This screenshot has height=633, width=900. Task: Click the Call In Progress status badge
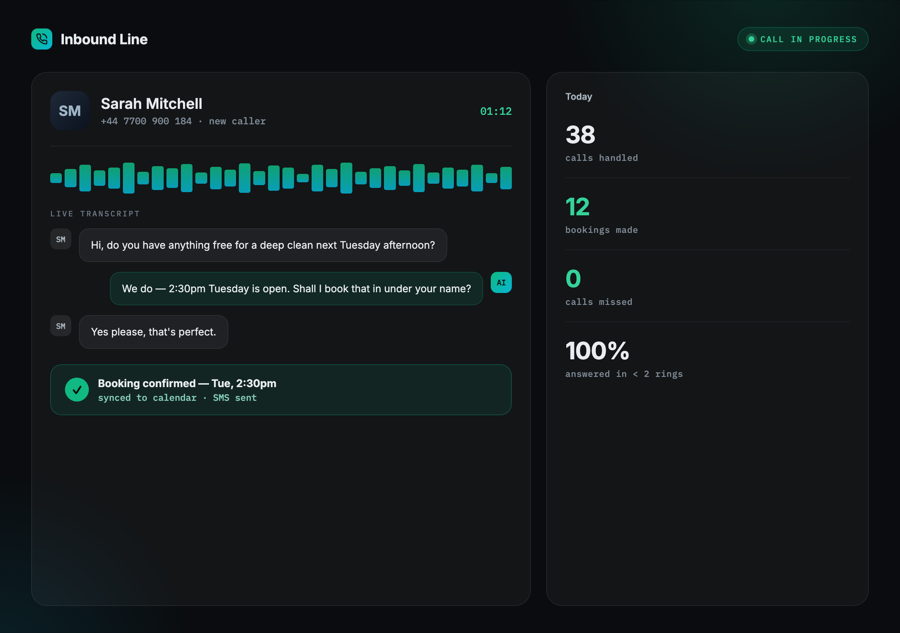[802, 39]
